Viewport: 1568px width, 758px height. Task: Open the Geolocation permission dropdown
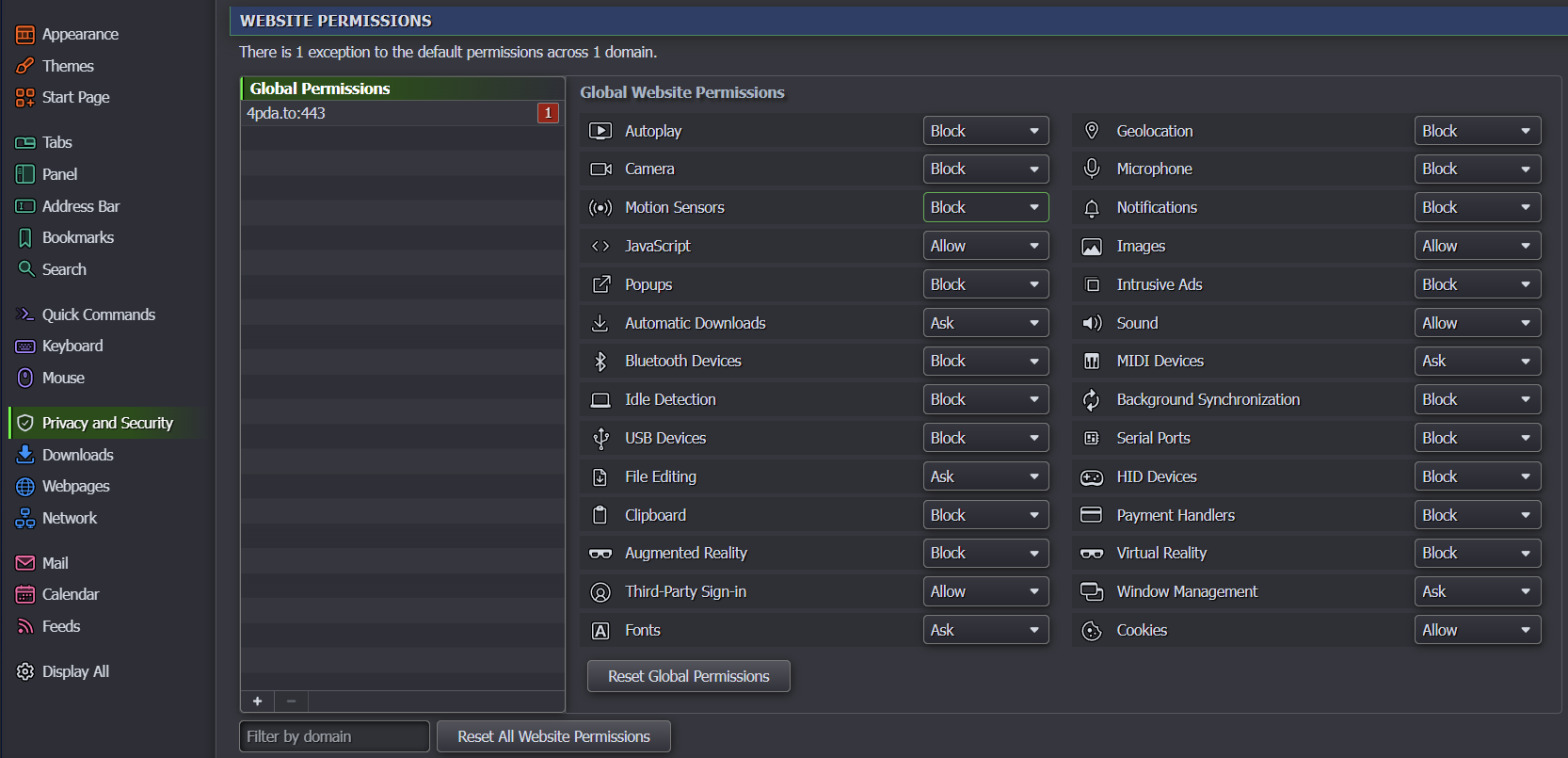pyautogui.click(x=1478, y=131)
